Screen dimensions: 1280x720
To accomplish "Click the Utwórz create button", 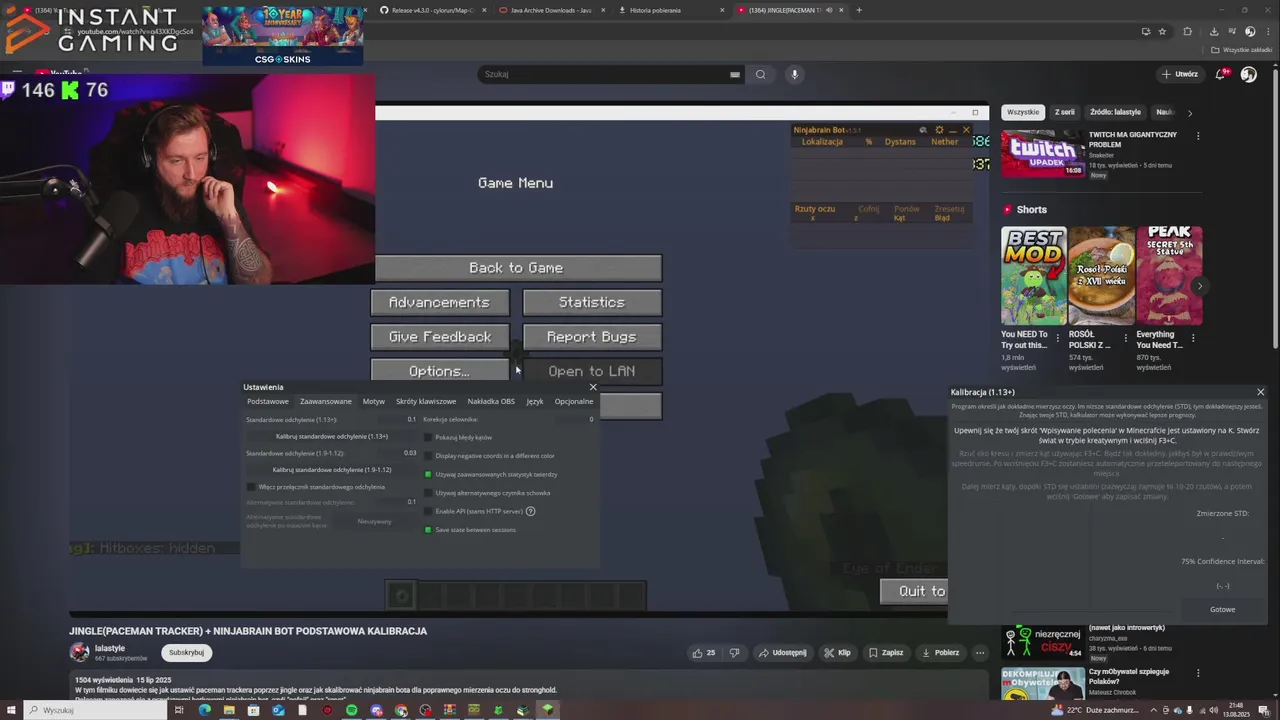I will point(1180,74).
